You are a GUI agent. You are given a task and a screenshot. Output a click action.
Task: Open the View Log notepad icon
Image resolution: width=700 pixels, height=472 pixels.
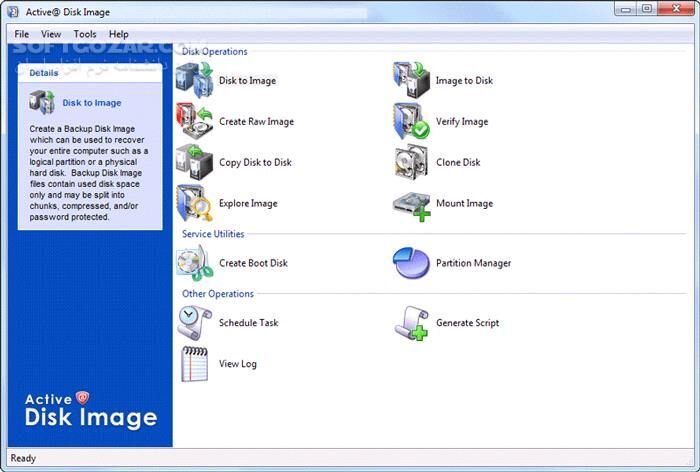195,364
